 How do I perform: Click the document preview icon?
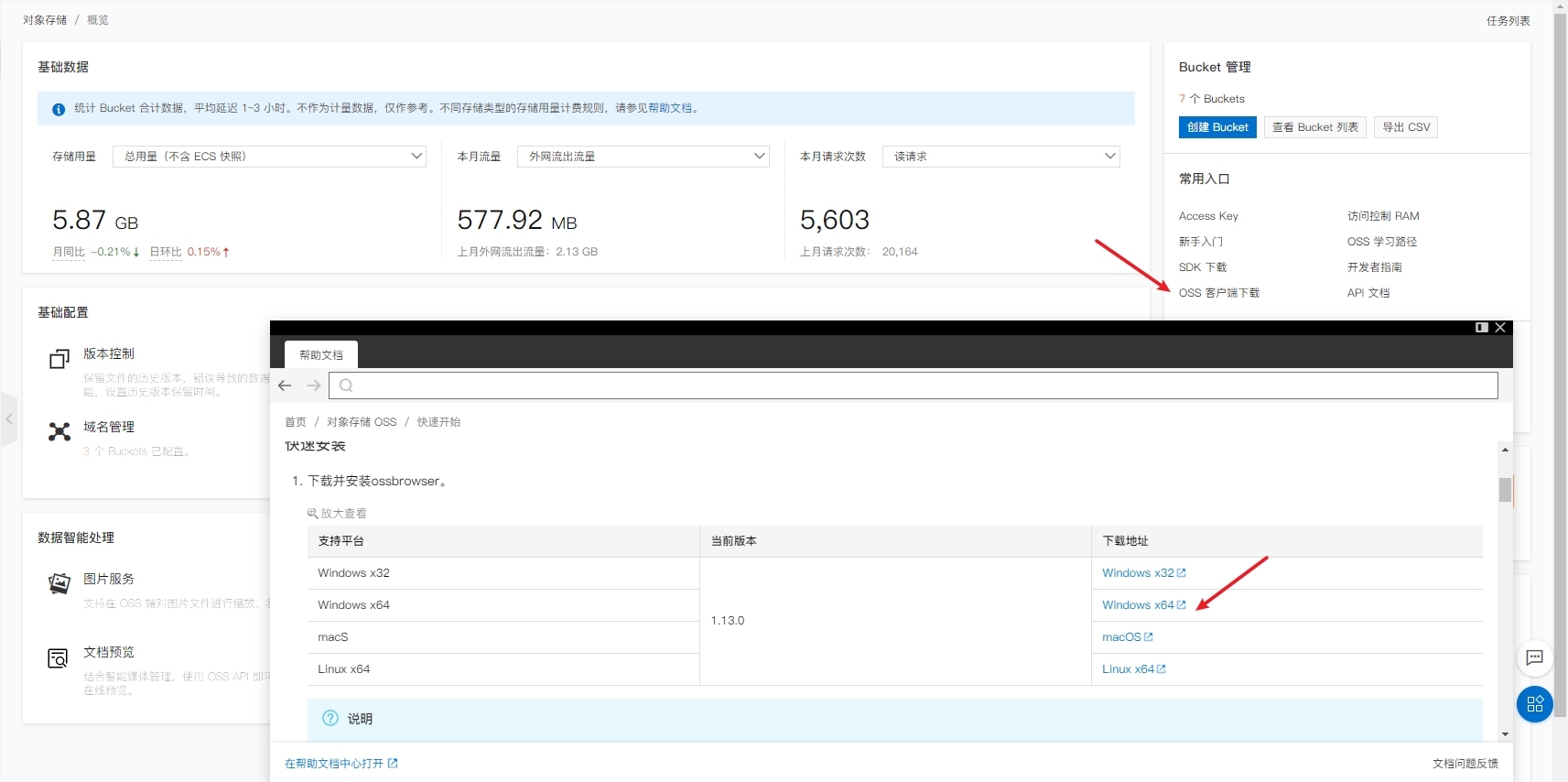(58, 657)
